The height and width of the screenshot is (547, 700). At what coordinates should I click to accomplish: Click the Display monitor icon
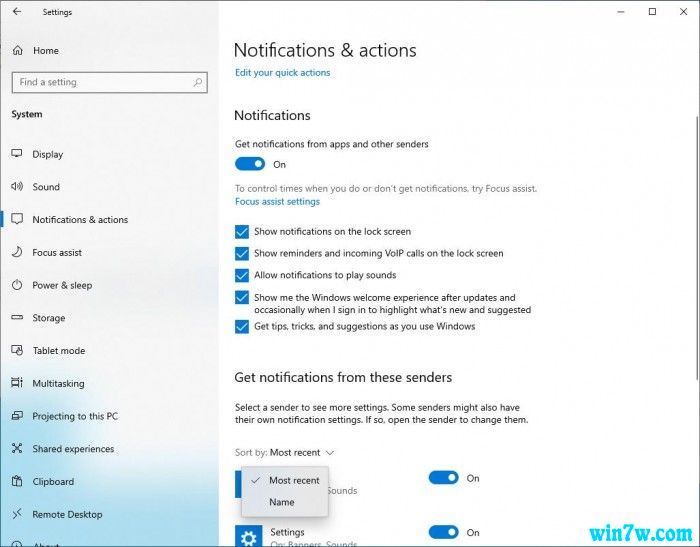pos(17,154)
